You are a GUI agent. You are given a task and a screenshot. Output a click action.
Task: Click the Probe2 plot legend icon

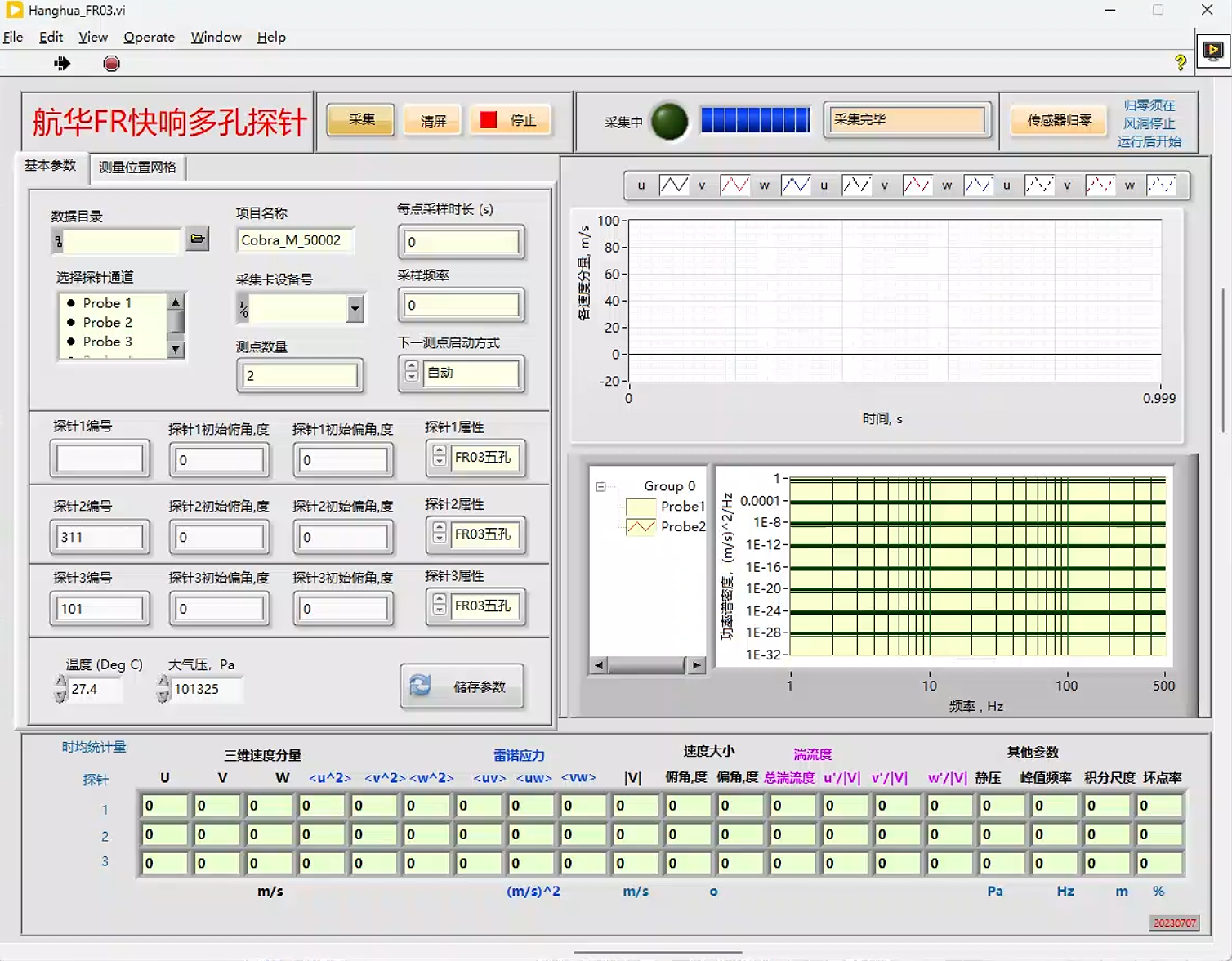pyautogui.click(x=641, y=527)
